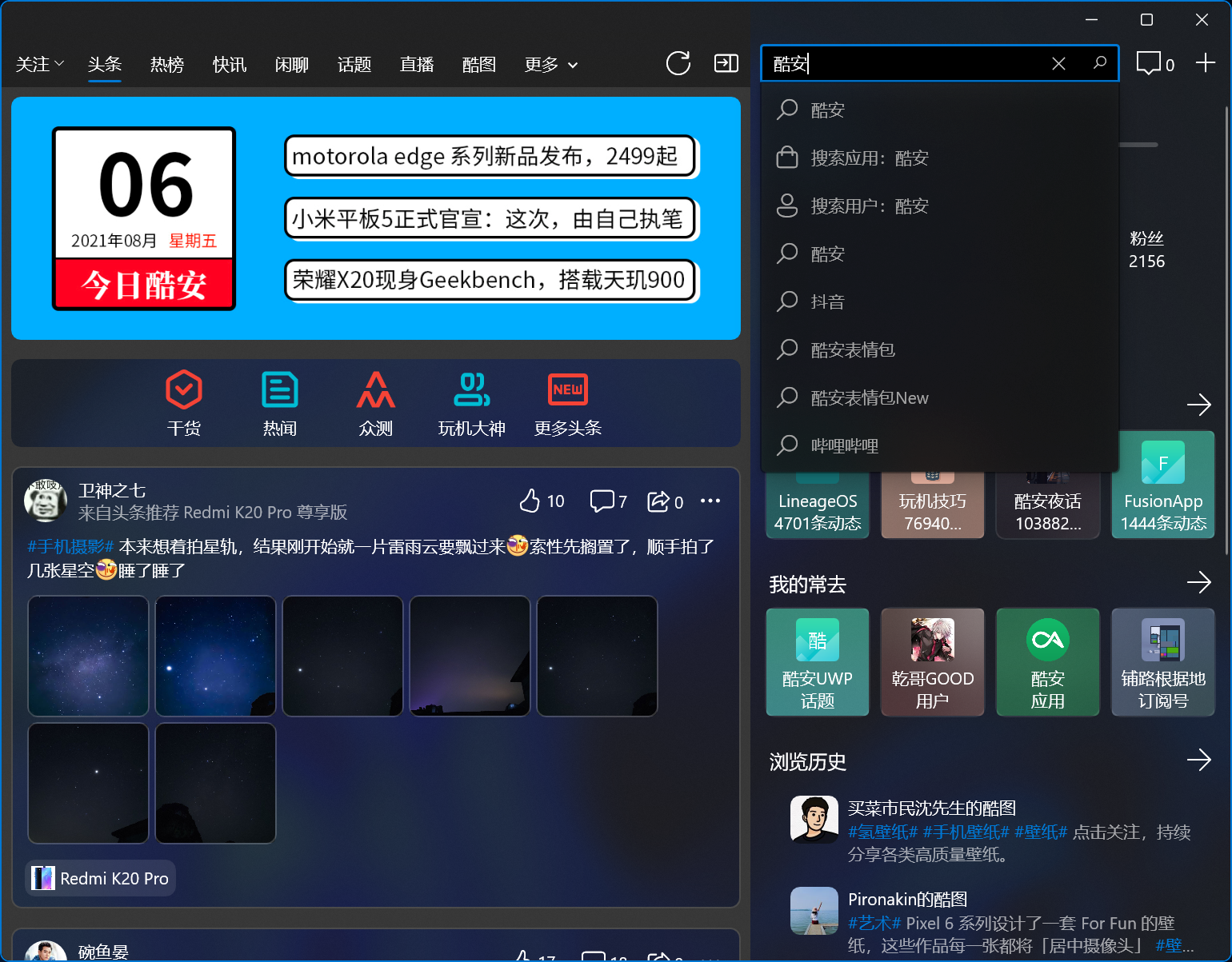
Task: Select 哔哩哔哩 search suggestion
Action: (939, 445)
